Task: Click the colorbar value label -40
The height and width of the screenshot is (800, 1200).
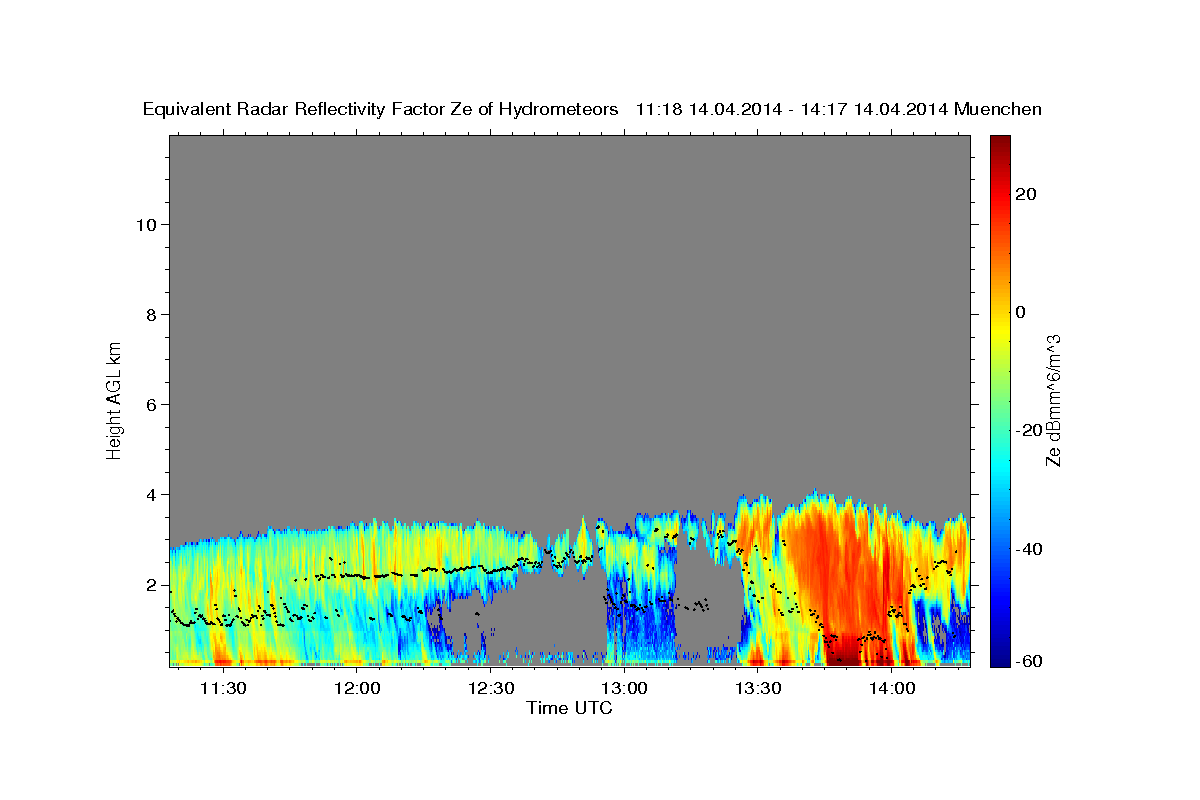Action: (1028, 548)
